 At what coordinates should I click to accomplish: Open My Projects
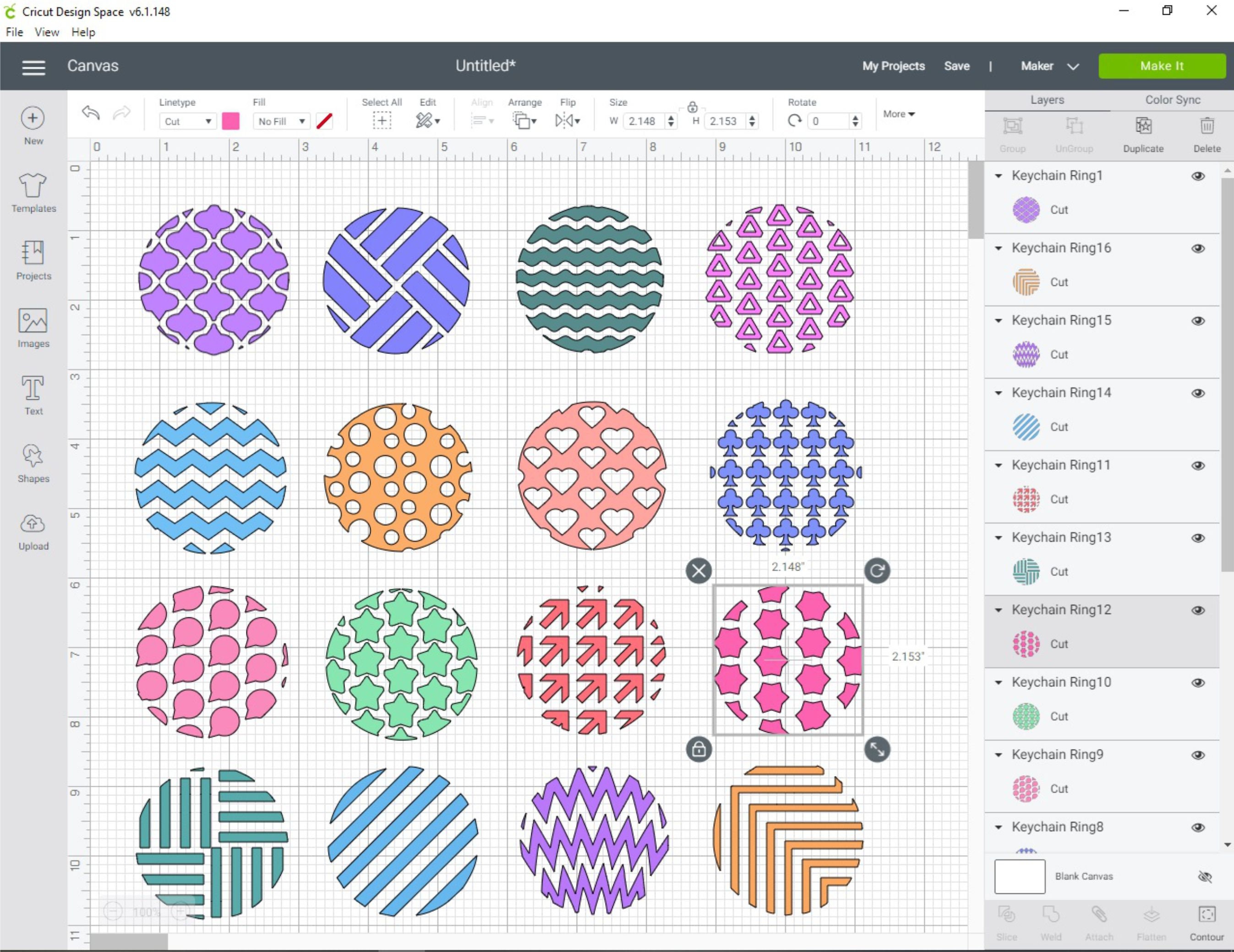[x=893, y=66]
